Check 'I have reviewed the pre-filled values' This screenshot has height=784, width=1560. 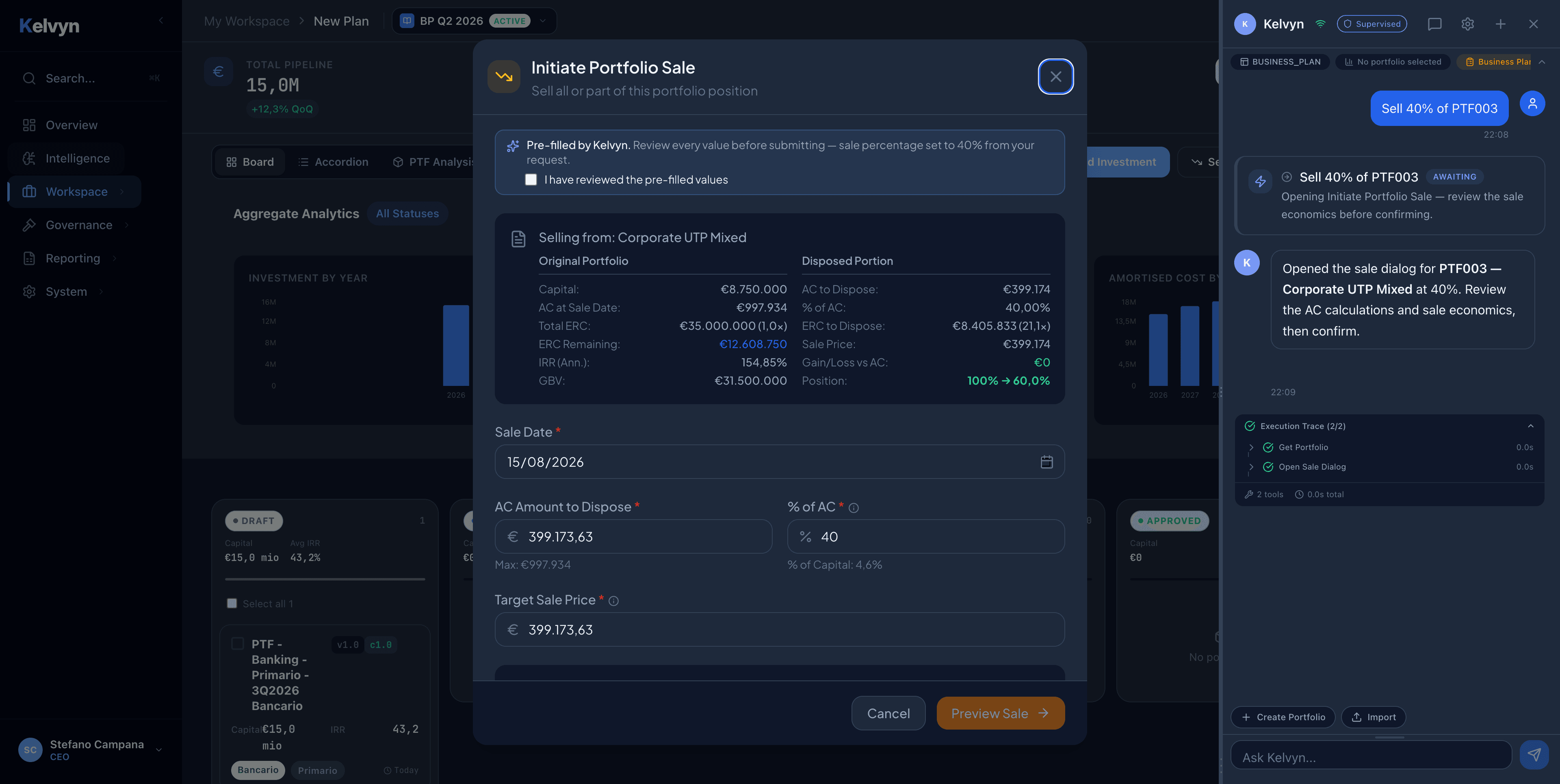pos(531,180)
